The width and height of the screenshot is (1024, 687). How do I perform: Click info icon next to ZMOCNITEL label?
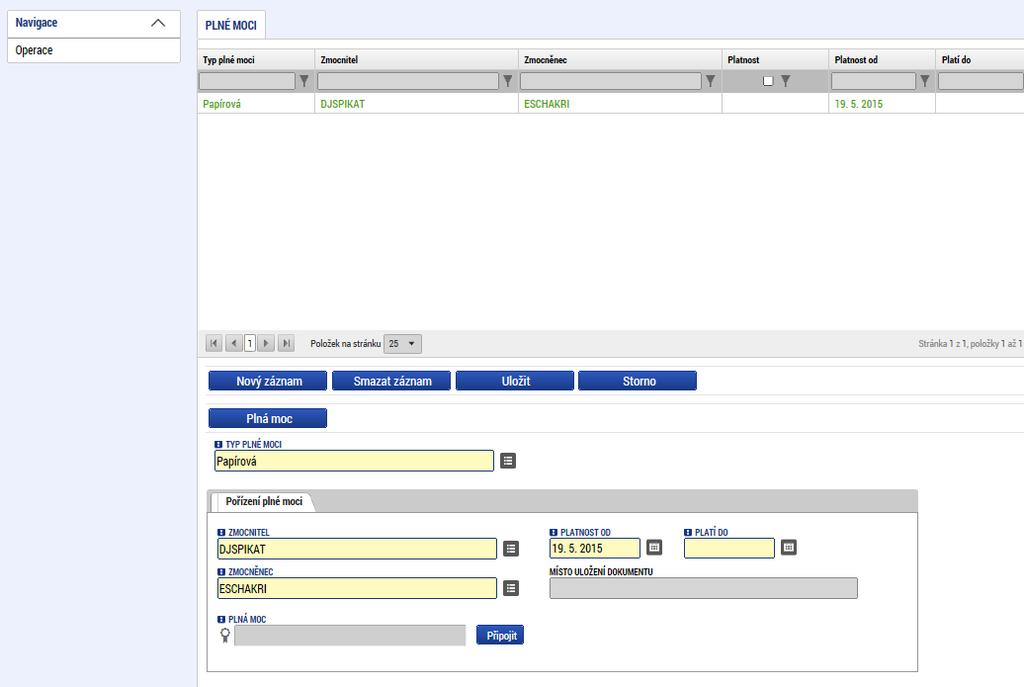221,533
